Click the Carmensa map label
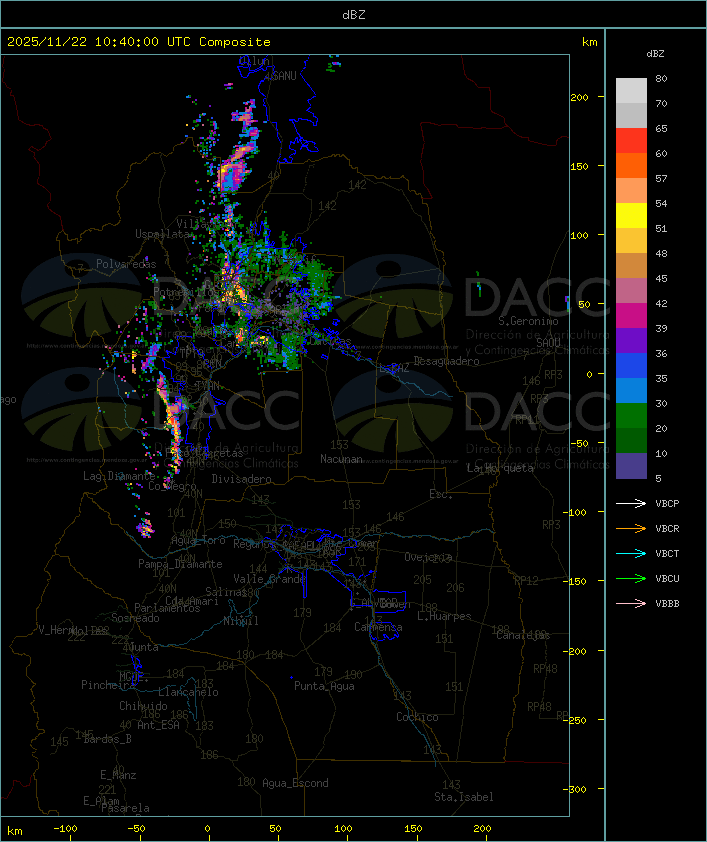 [x=378, y=627]
